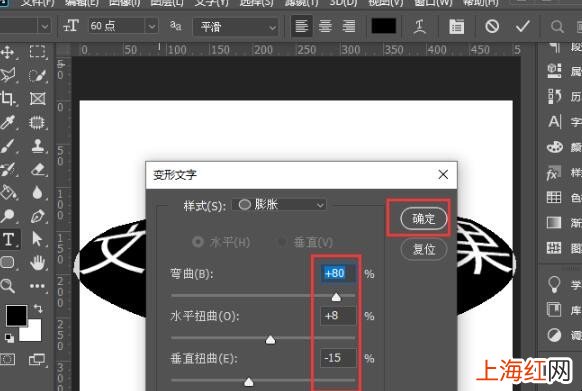Select the Healing Brush tool
This screenshot has width=582, height=391.
(37, 122)
